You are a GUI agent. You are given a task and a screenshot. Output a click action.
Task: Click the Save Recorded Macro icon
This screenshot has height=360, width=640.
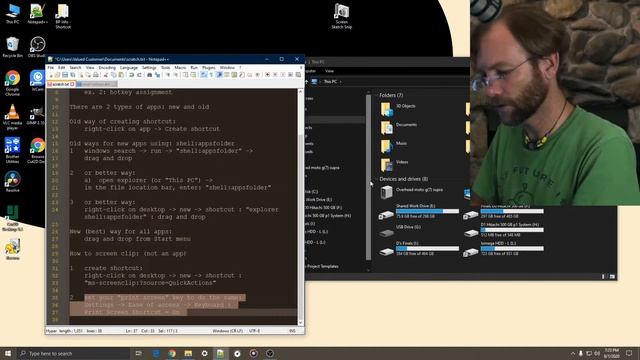tap(298, 75)
